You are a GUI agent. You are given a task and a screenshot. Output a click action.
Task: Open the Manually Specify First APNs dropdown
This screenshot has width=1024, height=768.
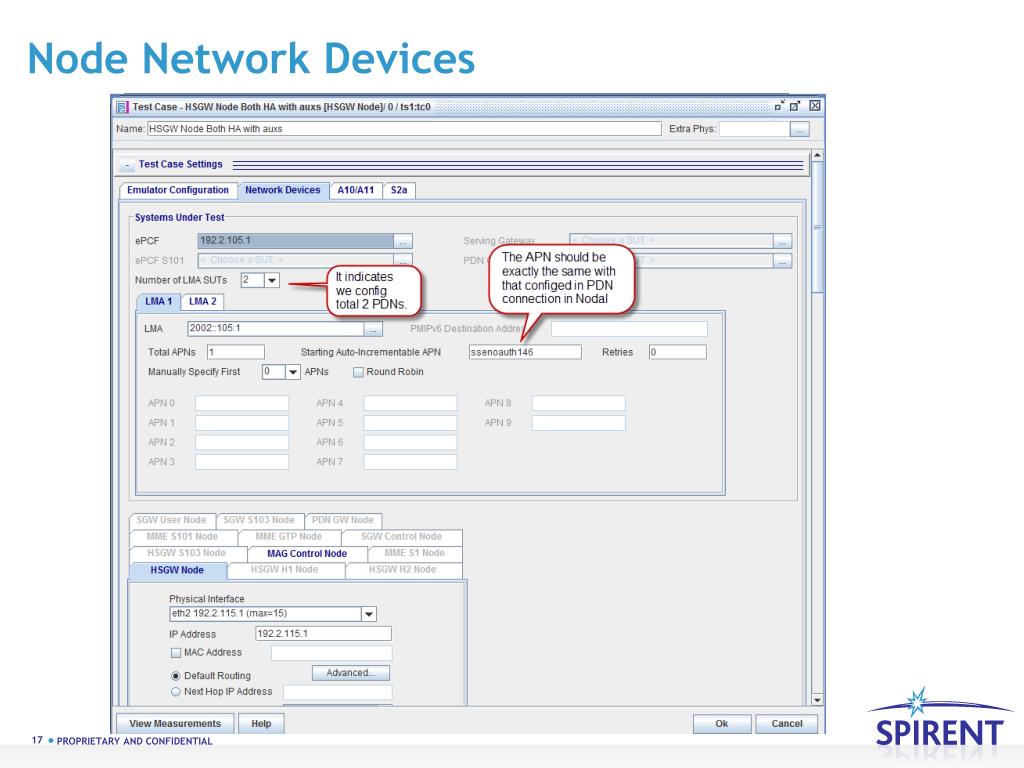(x=293, y=372)
